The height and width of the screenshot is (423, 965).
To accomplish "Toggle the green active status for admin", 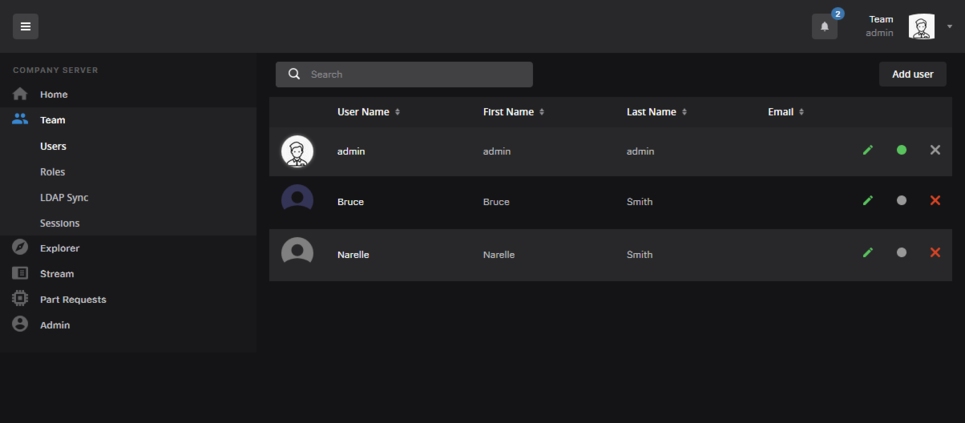I will pyautogui.click(x=902, y=150).
